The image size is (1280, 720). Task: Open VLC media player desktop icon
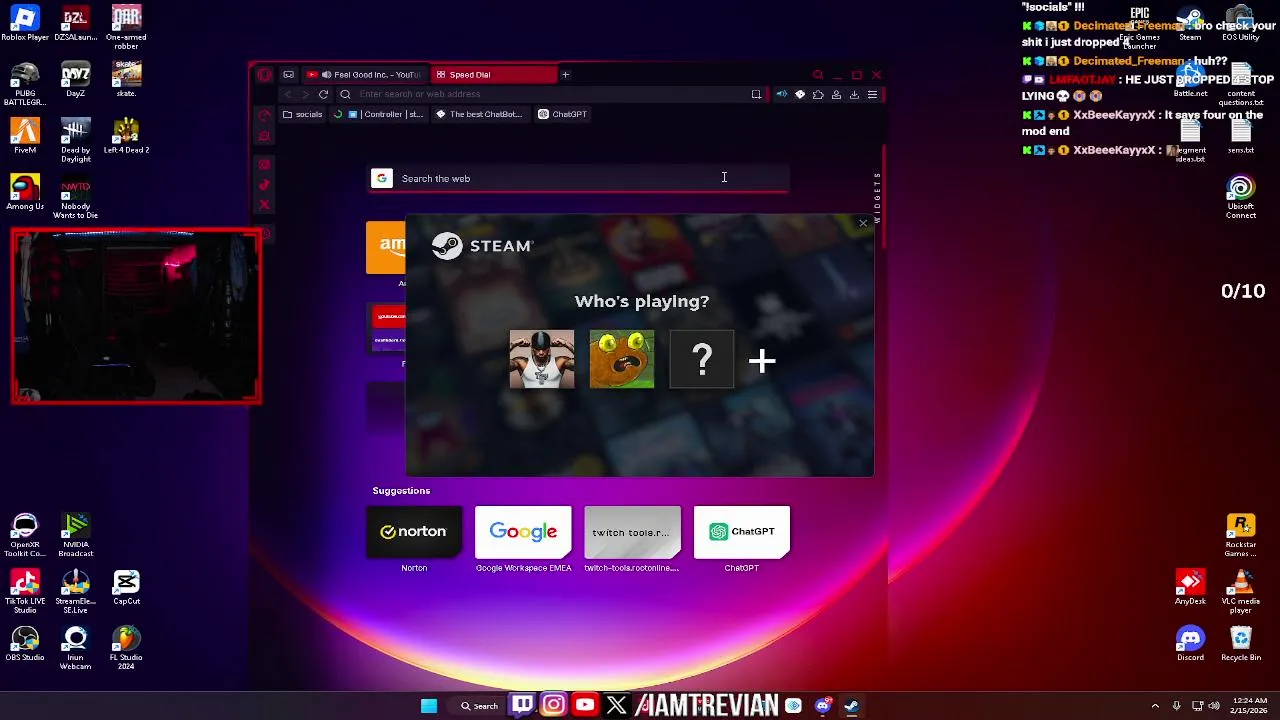1241,592
